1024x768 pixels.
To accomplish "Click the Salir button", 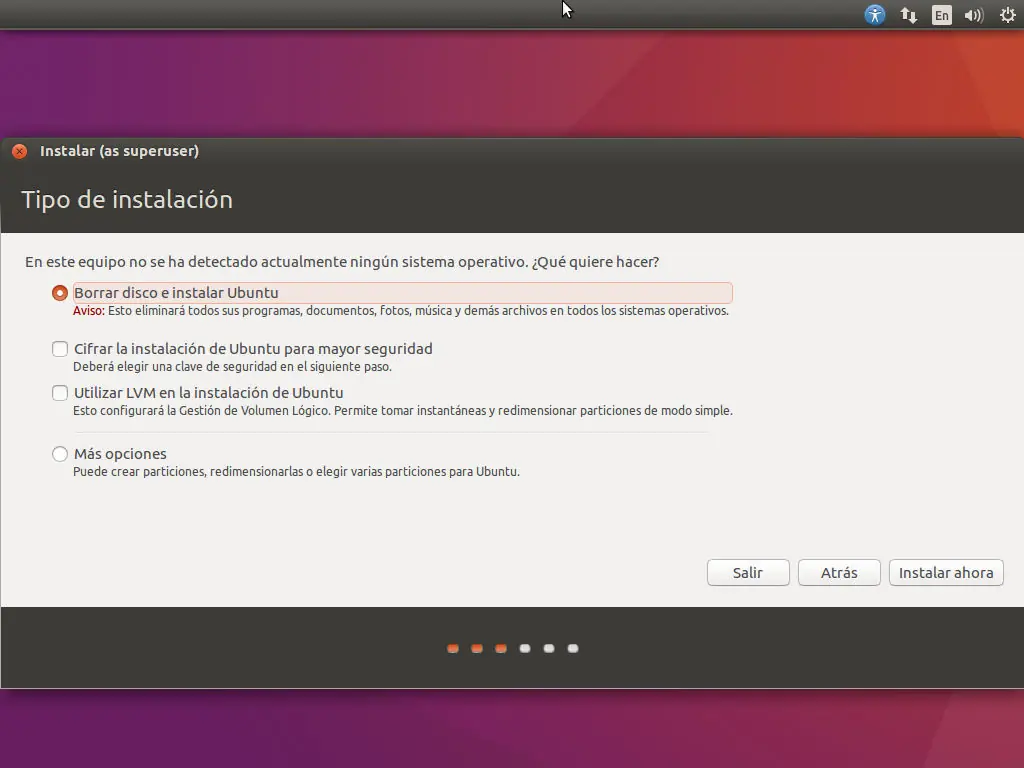I will click(x=748, y=573).
